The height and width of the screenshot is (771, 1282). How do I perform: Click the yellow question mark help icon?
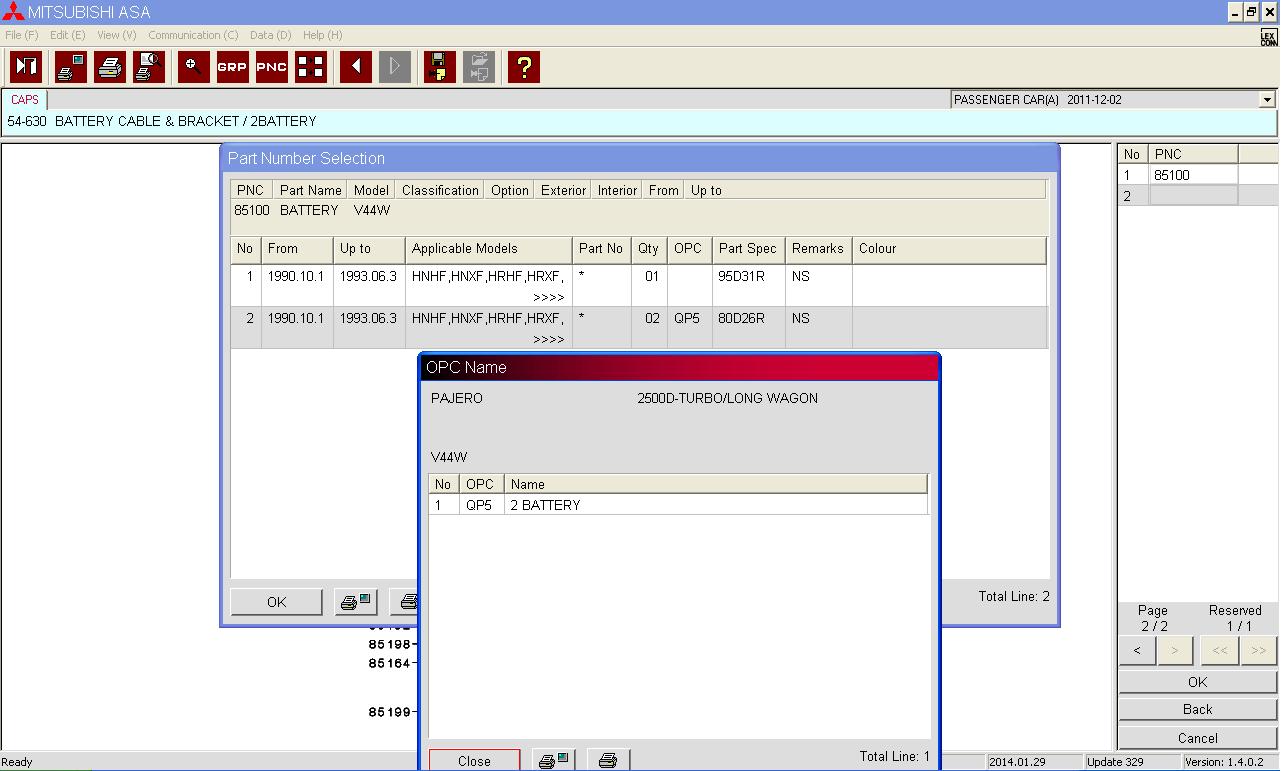coord(523,67)
